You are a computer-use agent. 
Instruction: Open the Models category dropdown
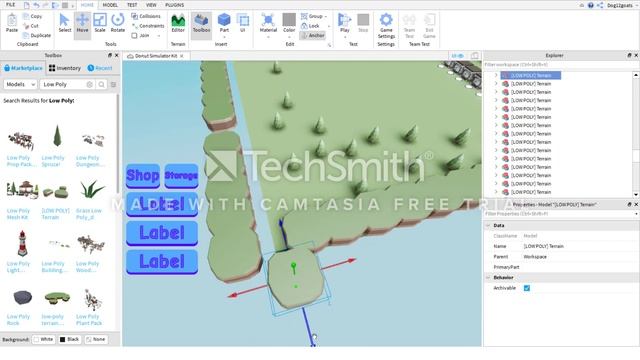tap(20, 84)
